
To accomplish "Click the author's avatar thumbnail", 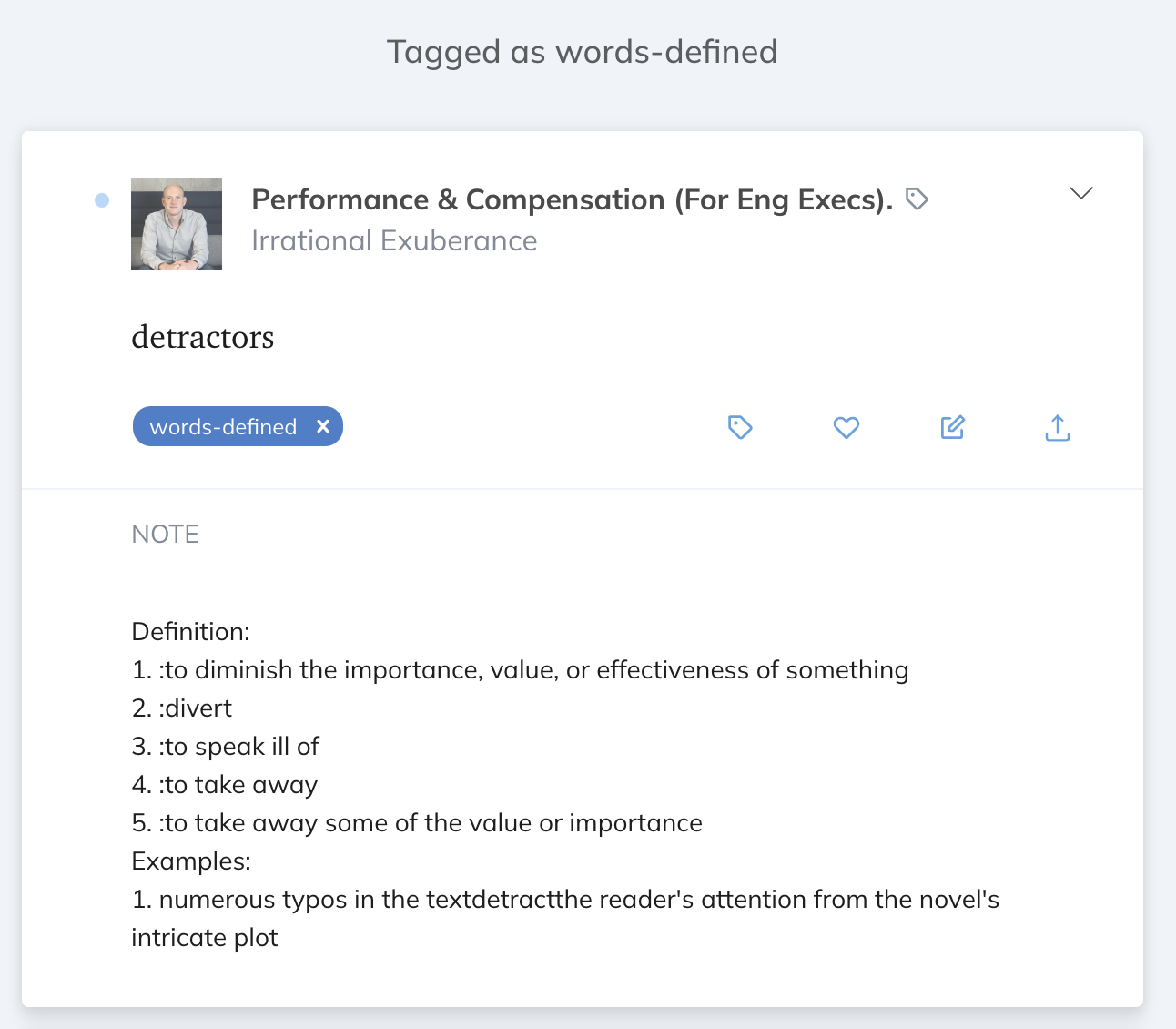I will 176,224.
